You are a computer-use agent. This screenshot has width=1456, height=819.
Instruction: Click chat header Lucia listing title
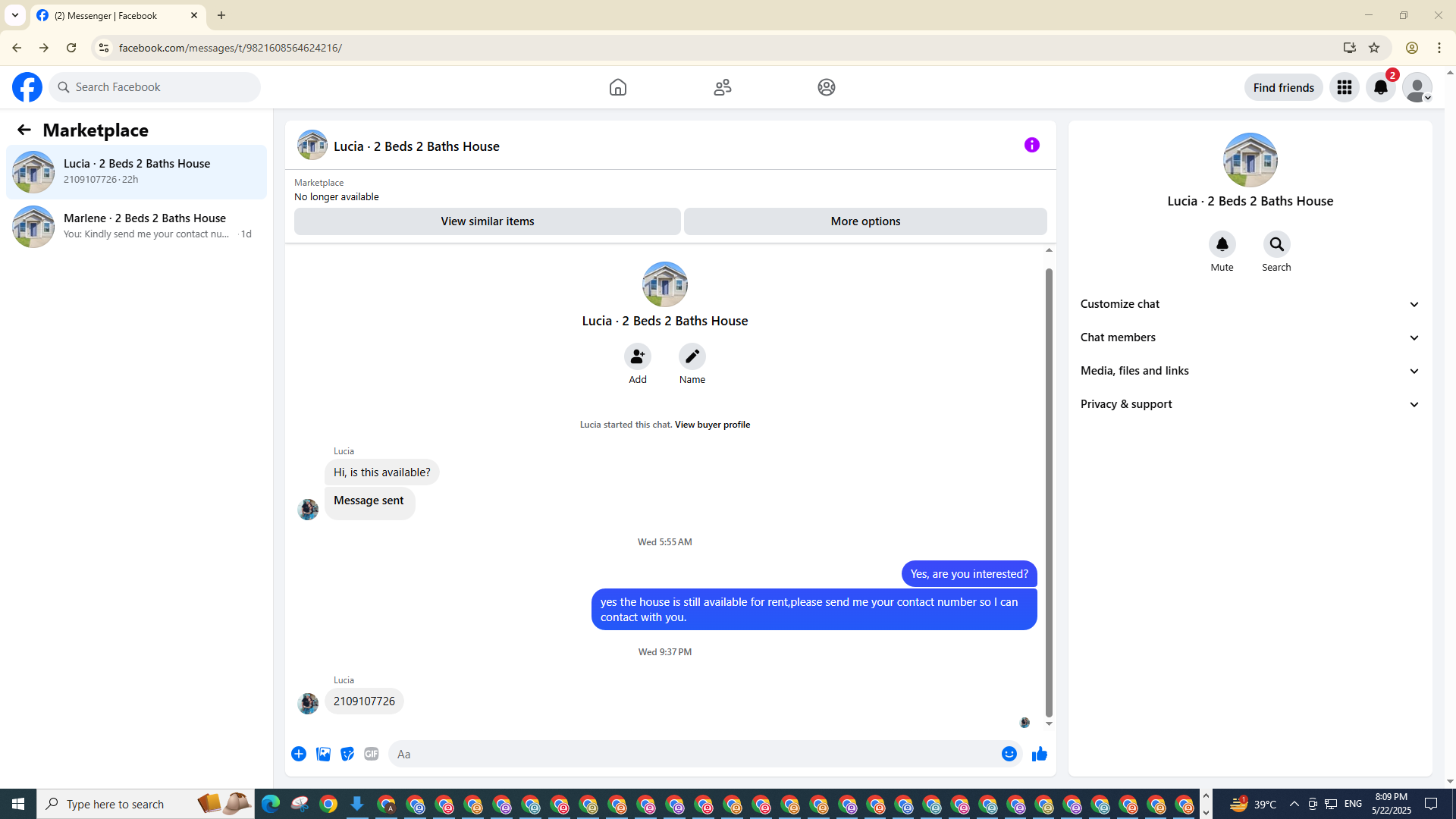(x=416, y=146)
